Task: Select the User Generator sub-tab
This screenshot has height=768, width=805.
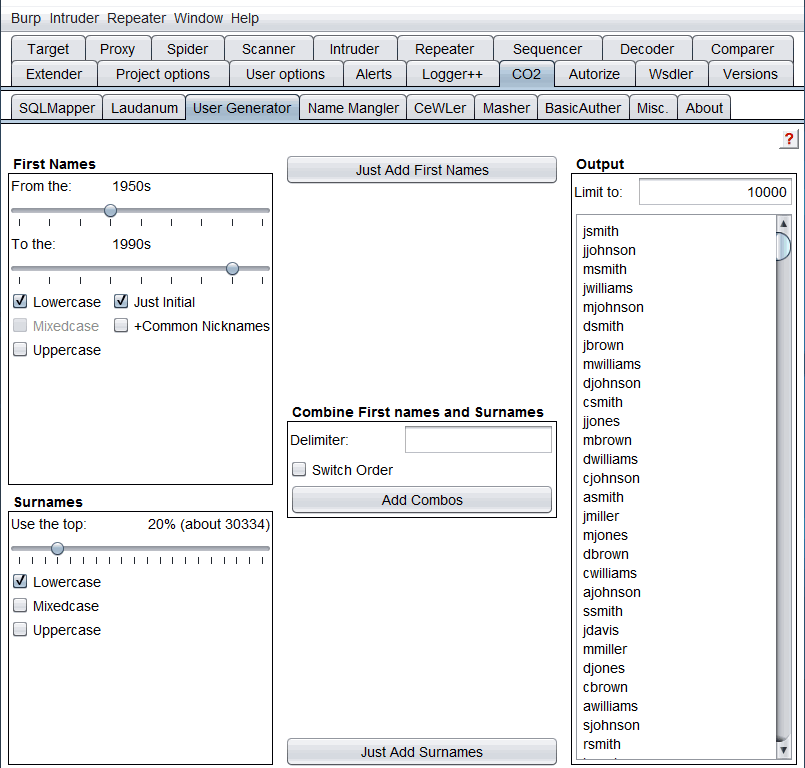Action: click(x=242, y=108)
